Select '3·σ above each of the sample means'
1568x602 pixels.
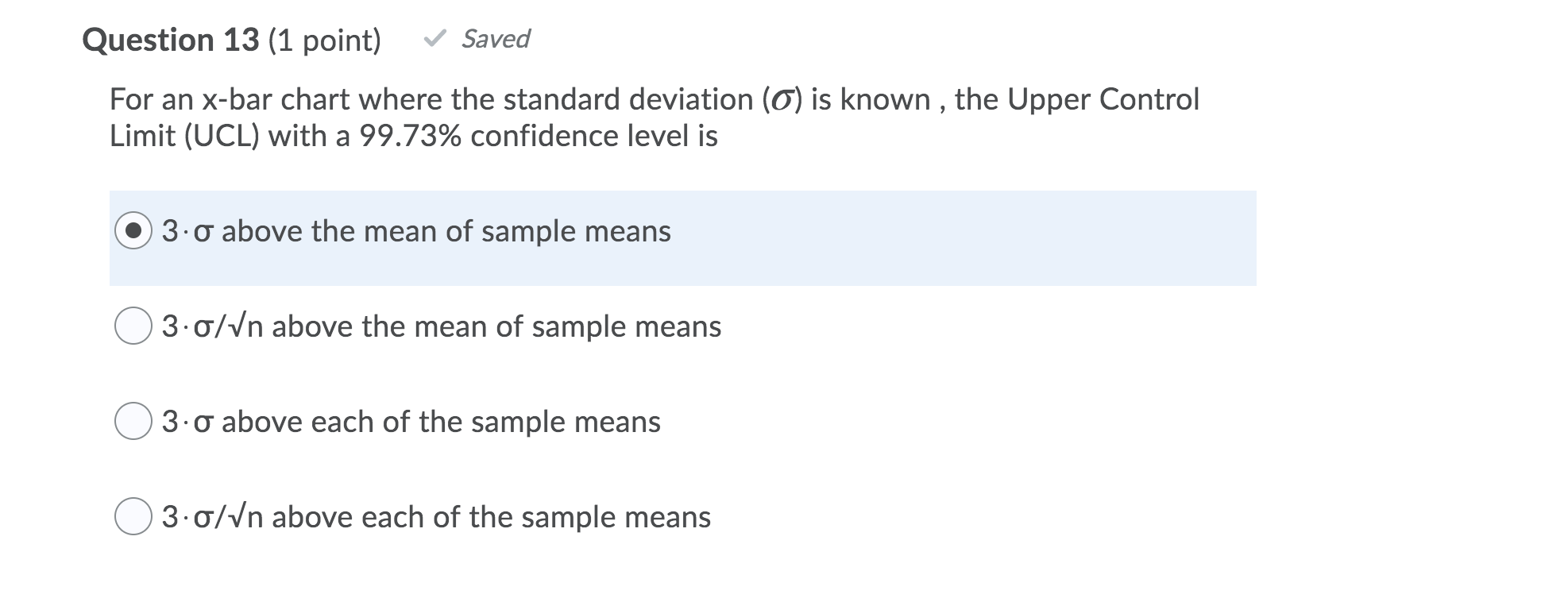point(135,420)
